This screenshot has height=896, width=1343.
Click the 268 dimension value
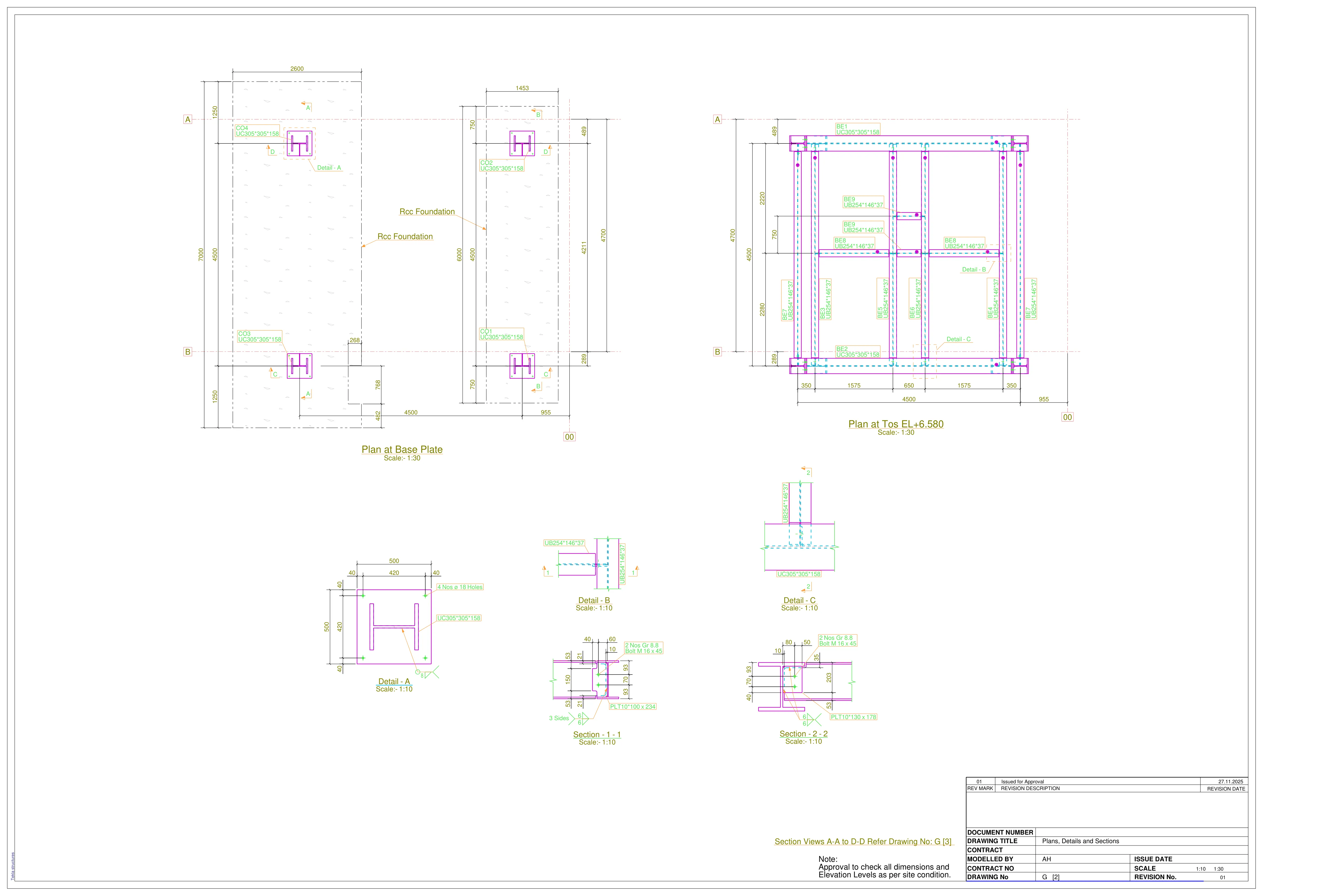(355, 340)
